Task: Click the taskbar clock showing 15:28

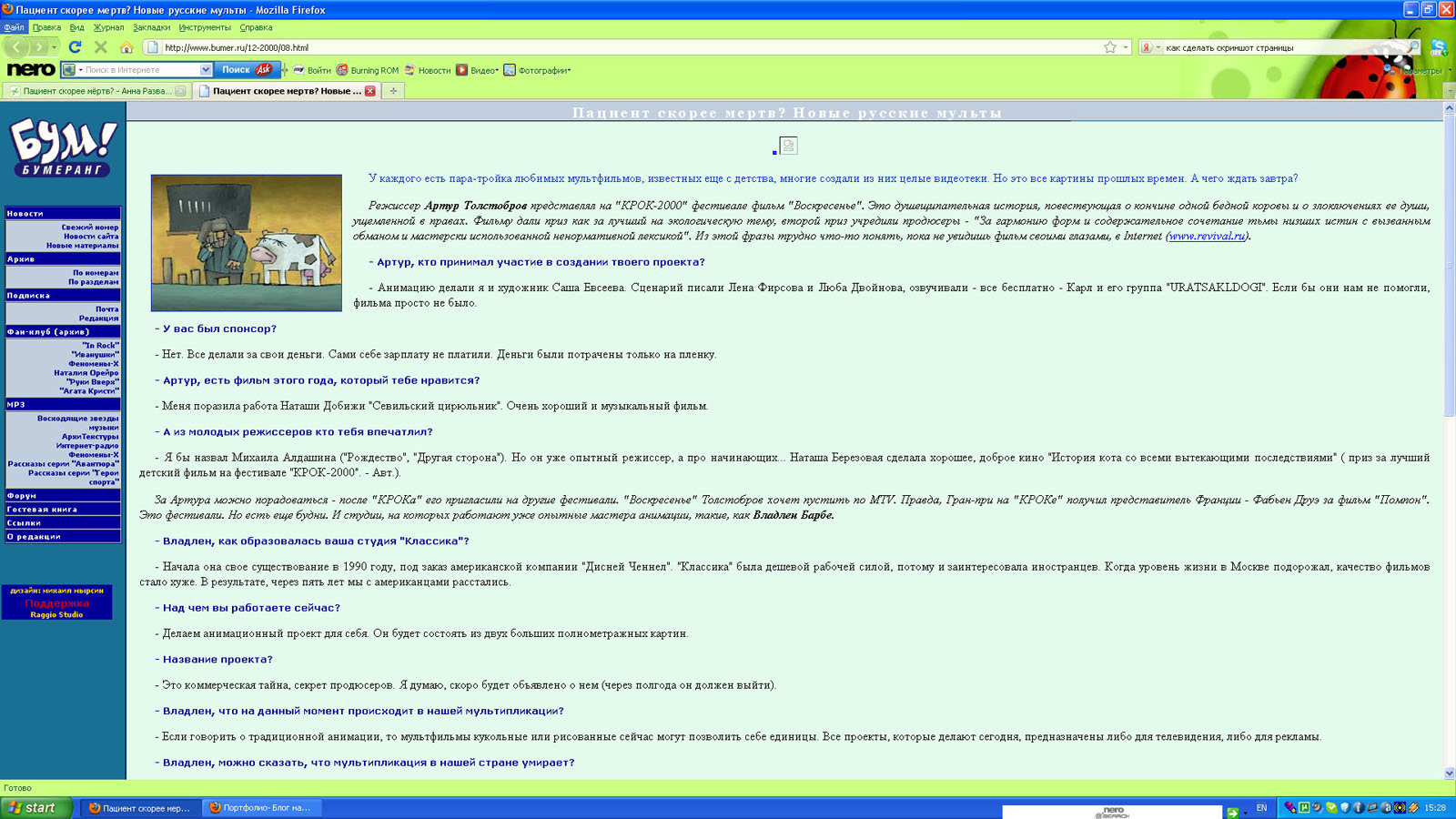Action: coord(1435,808)
